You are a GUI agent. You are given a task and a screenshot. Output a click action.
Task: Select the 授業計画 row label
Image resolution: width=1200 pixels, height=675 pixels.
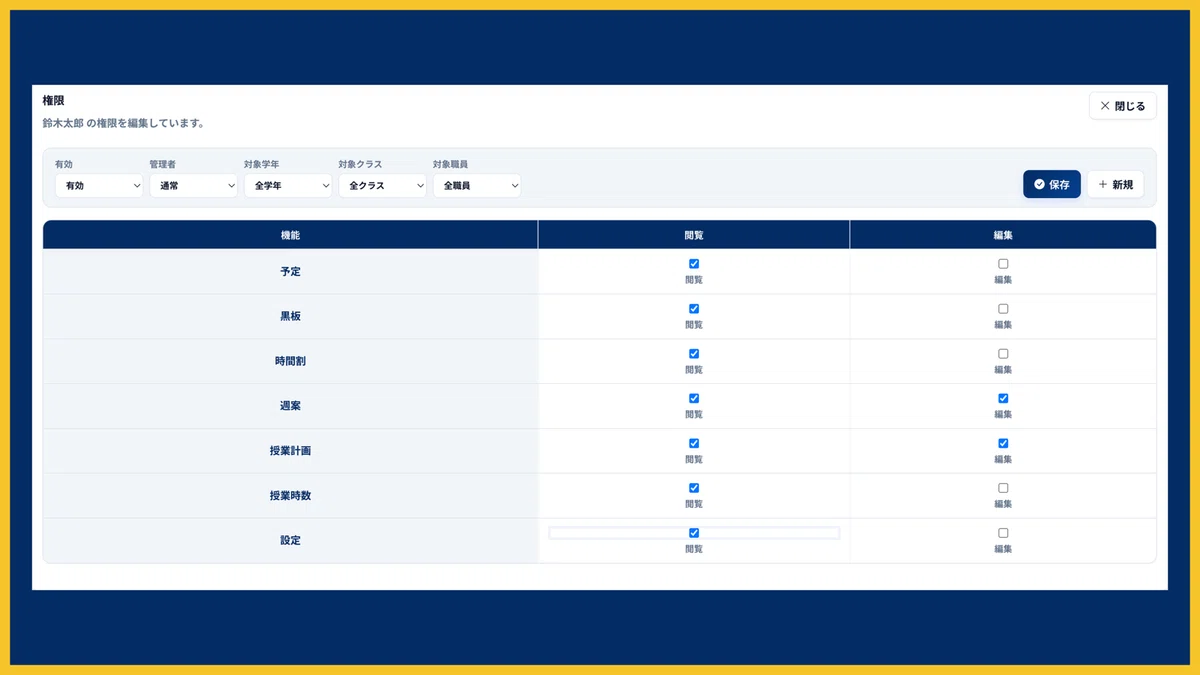(290, 451)
